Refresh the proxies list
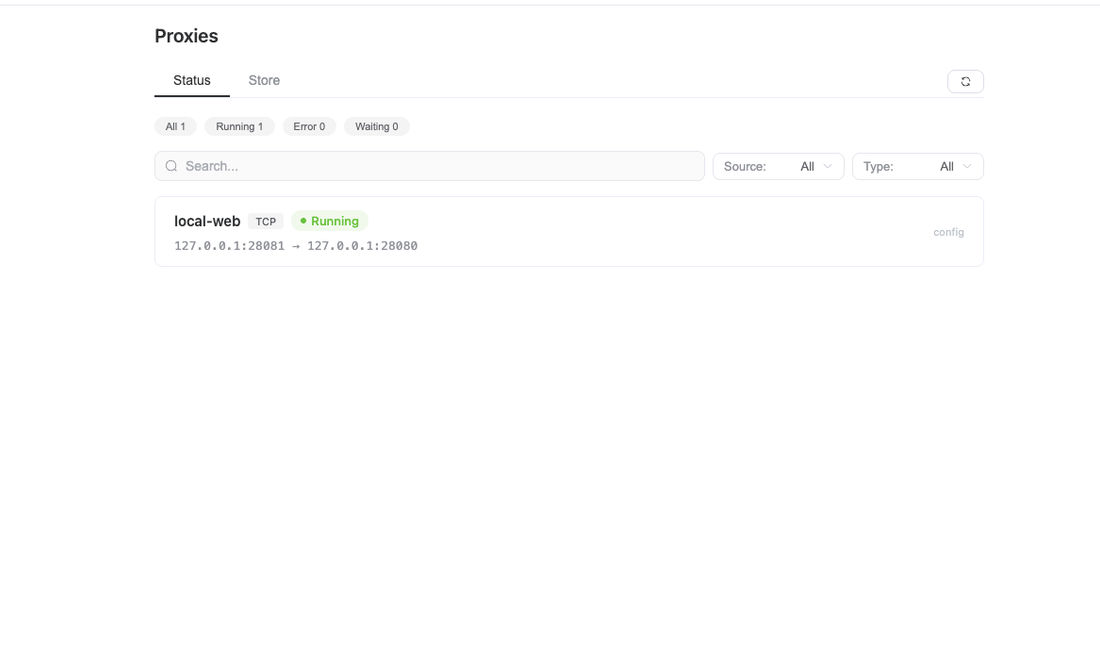 click(x=965, y=81)
